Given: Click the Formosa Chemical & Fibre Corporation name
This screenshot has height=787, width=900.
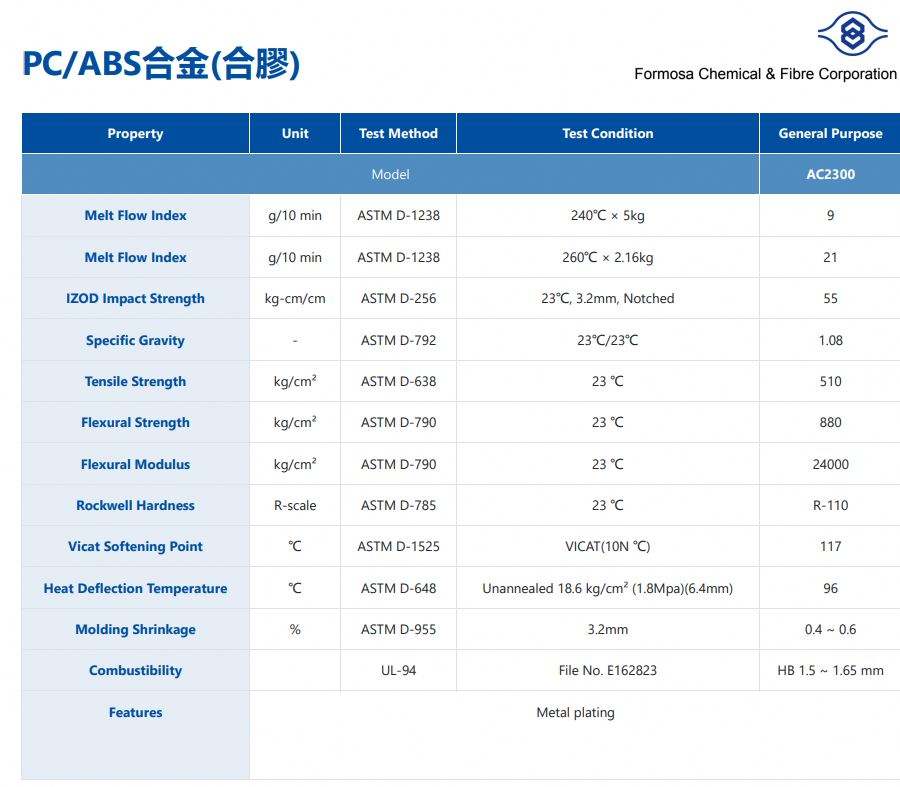Looking at the screenshot, I should [765, 74].
